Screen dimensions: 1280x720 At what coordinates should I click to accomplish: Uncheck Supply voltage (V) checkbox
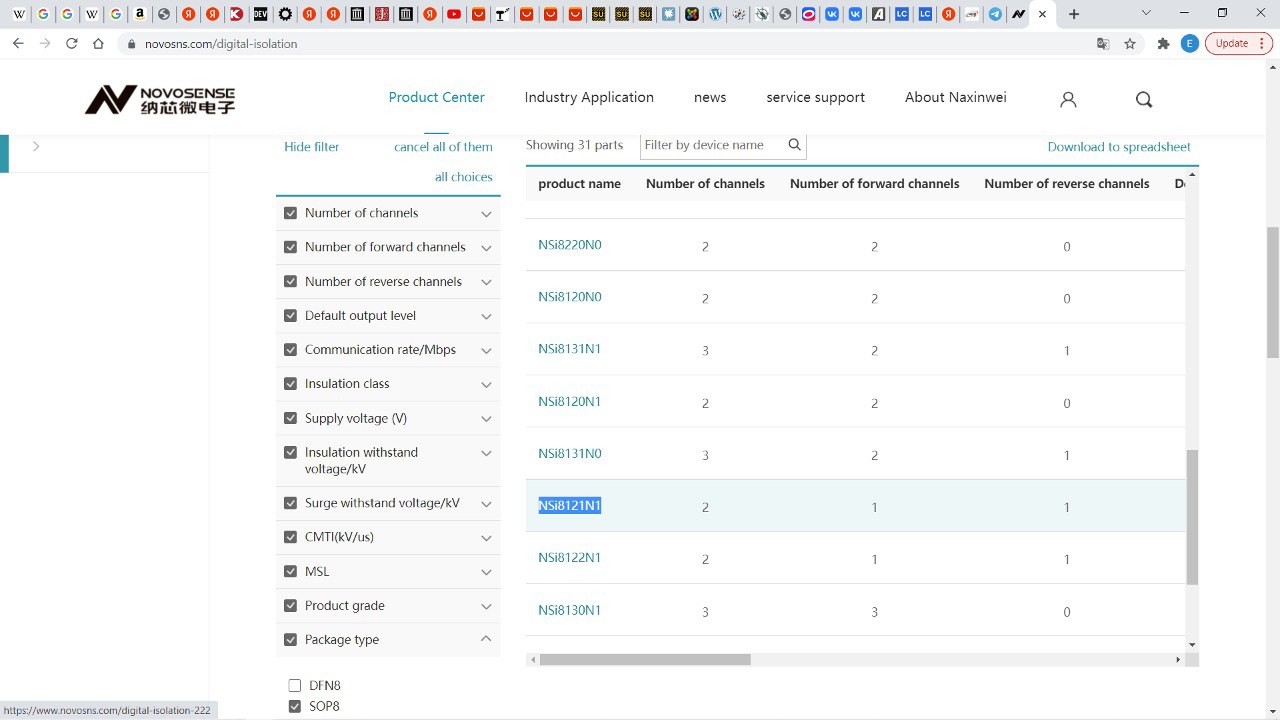point(291,418)
